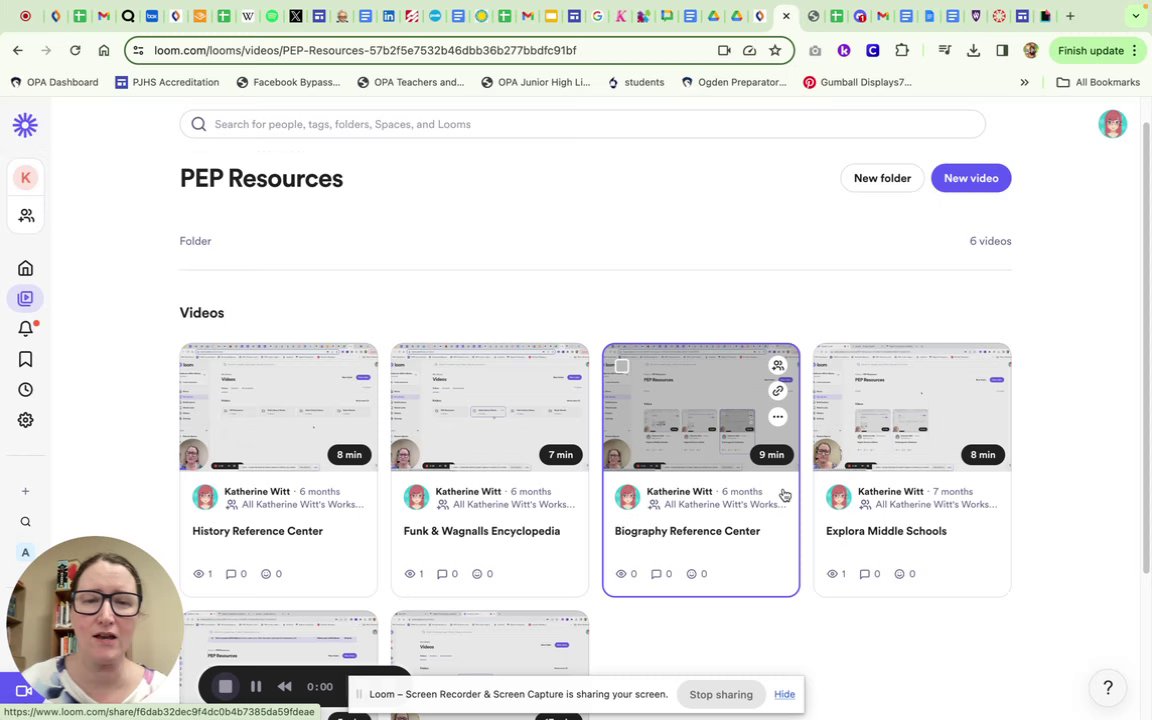Click the camera recording icon in the address bar
Image resolution: width=1152 pixels, height=720 pixels.
click(724, 50)
